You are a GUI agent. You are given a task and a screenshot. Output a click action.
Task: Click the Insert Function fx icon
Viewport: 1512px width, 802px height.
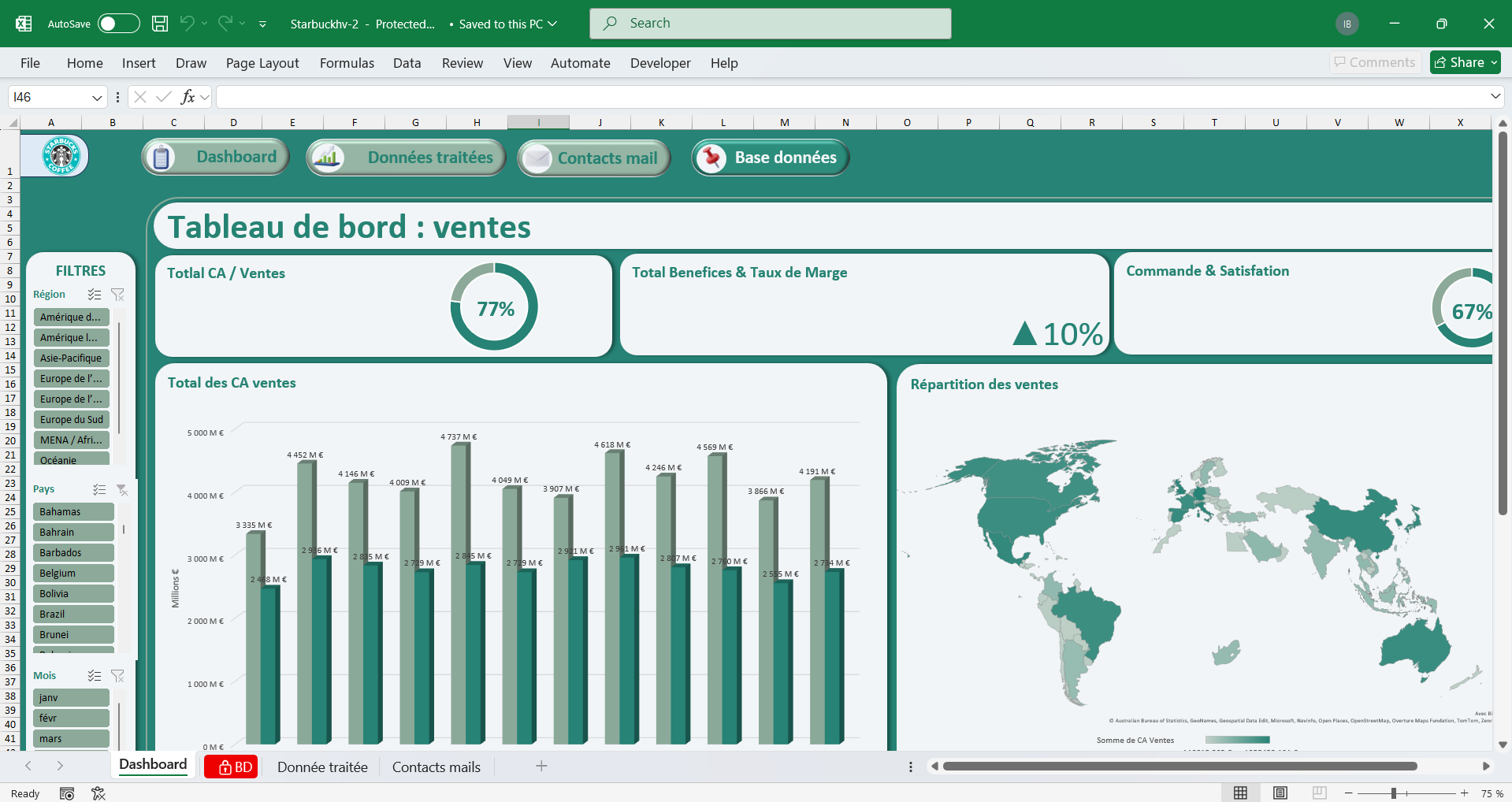[x=188, y=97]
